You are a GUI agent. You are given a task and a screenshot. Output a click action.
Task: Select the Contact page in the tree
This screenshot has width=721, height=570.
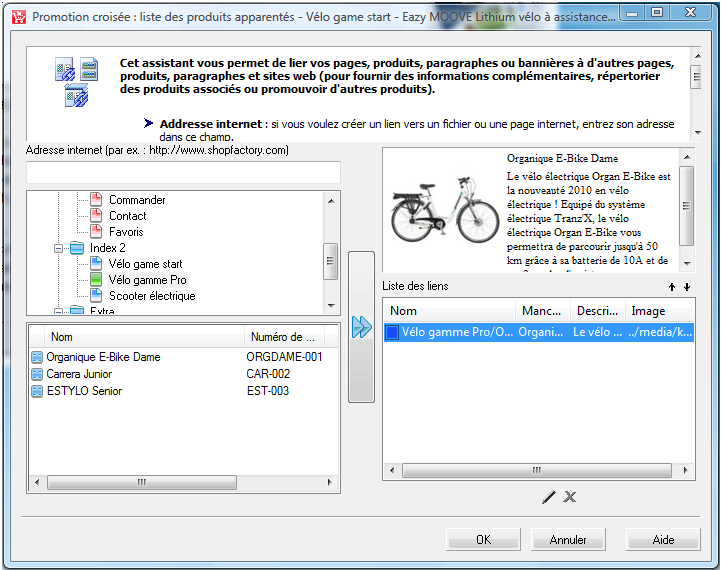[x=127, y=216]
